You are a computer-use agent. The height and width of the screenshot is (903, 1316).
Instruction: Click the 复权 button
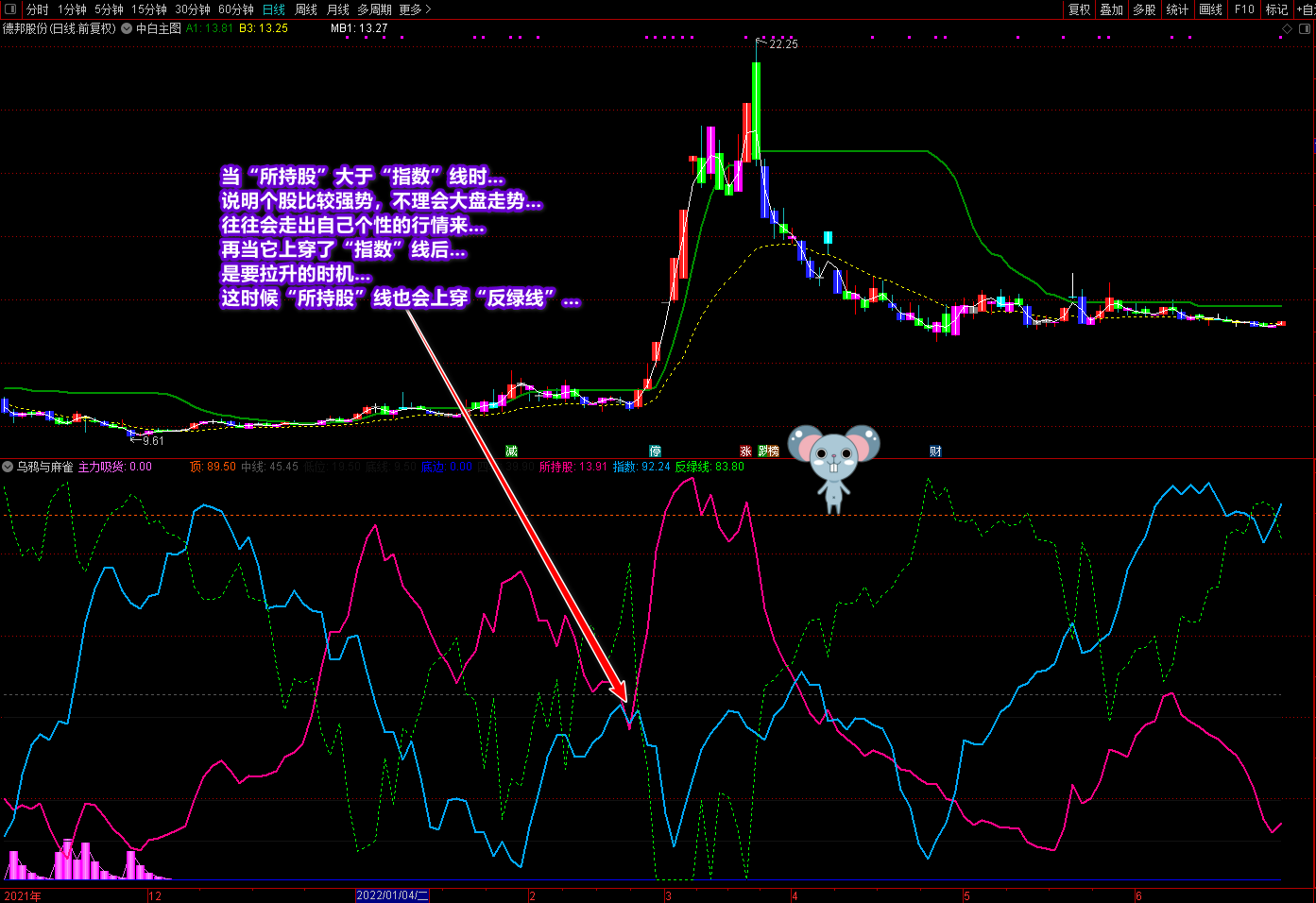tap(1079, 9)
